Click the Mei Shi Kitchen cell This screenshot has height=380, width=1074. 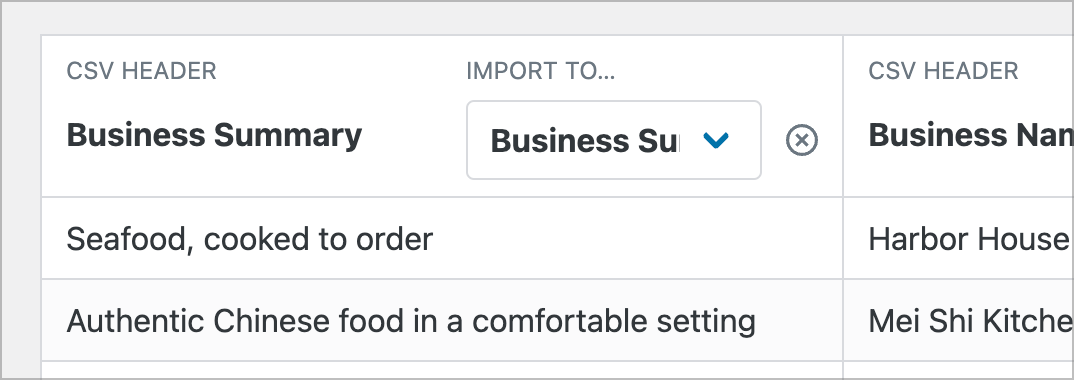tap(958, 320)
